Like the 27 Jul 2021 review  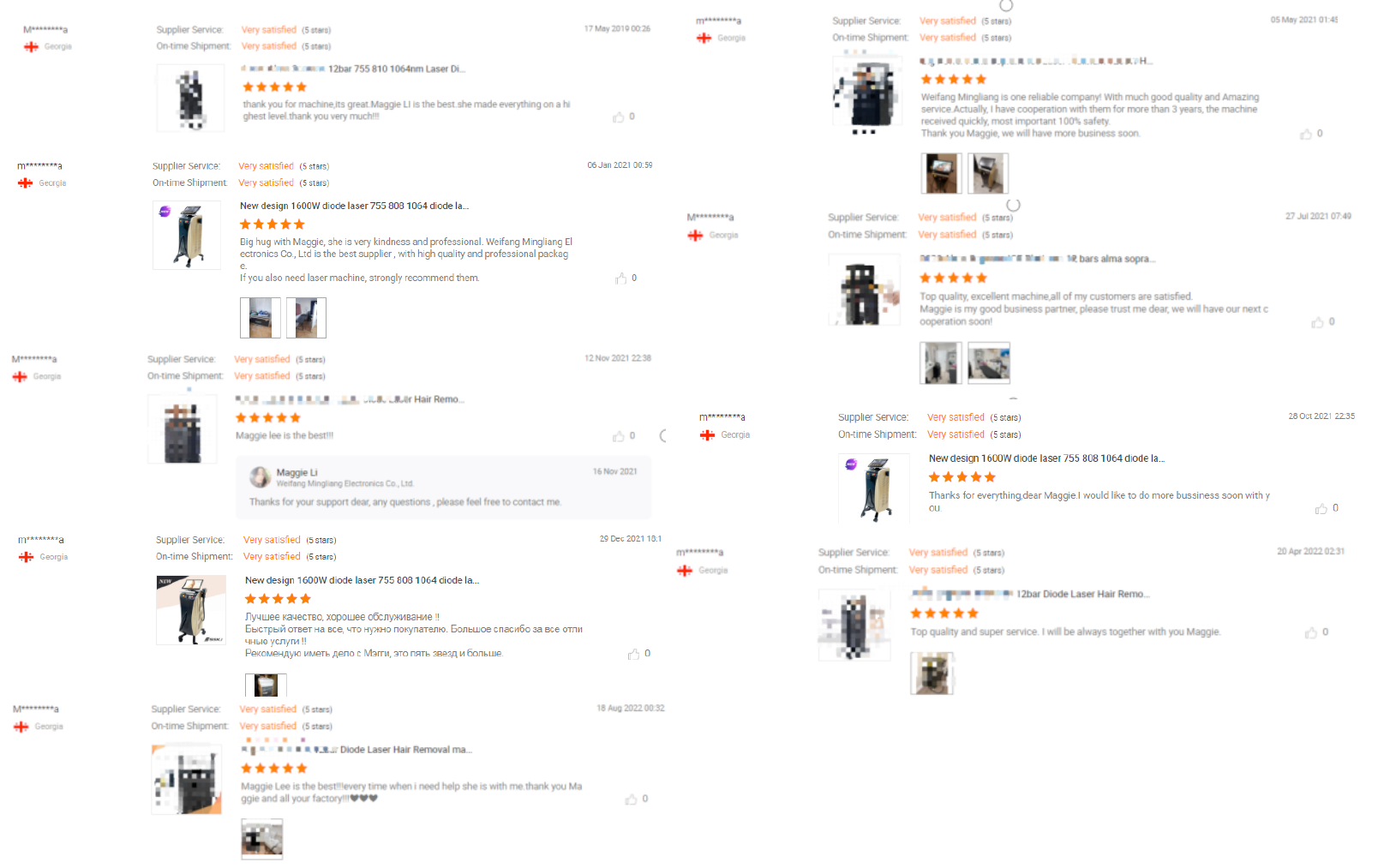click(x=1317, y=322)
